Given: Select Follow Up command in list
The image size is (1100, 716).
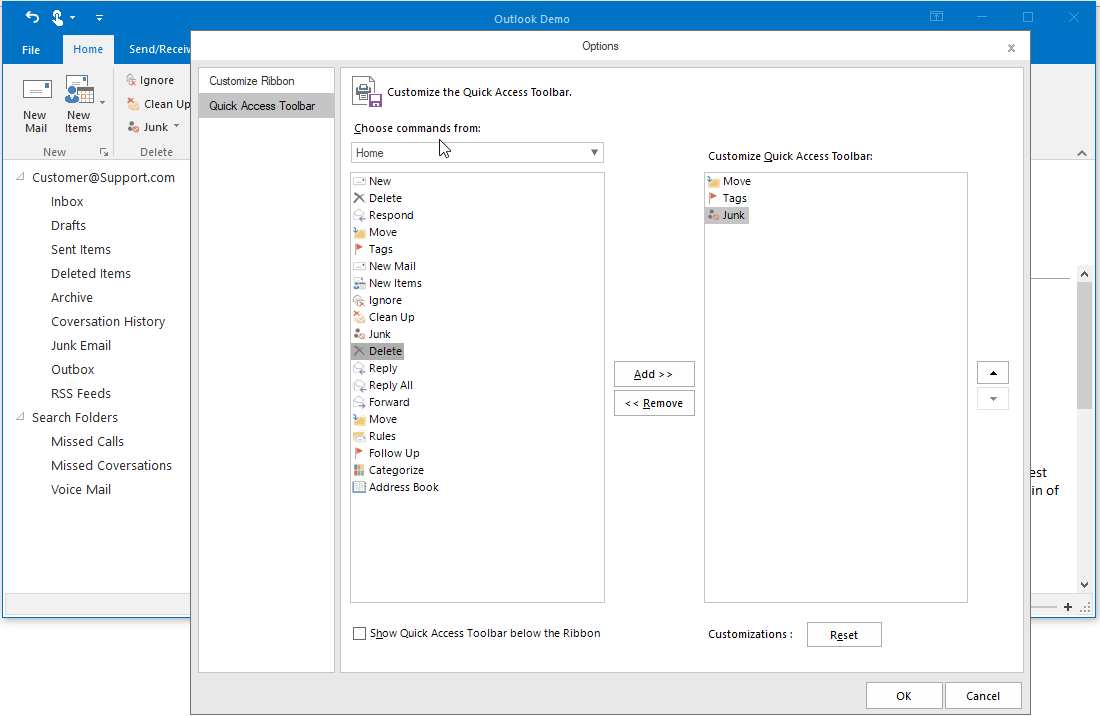Looking at the screenshot, I should [x=393, y=453].
